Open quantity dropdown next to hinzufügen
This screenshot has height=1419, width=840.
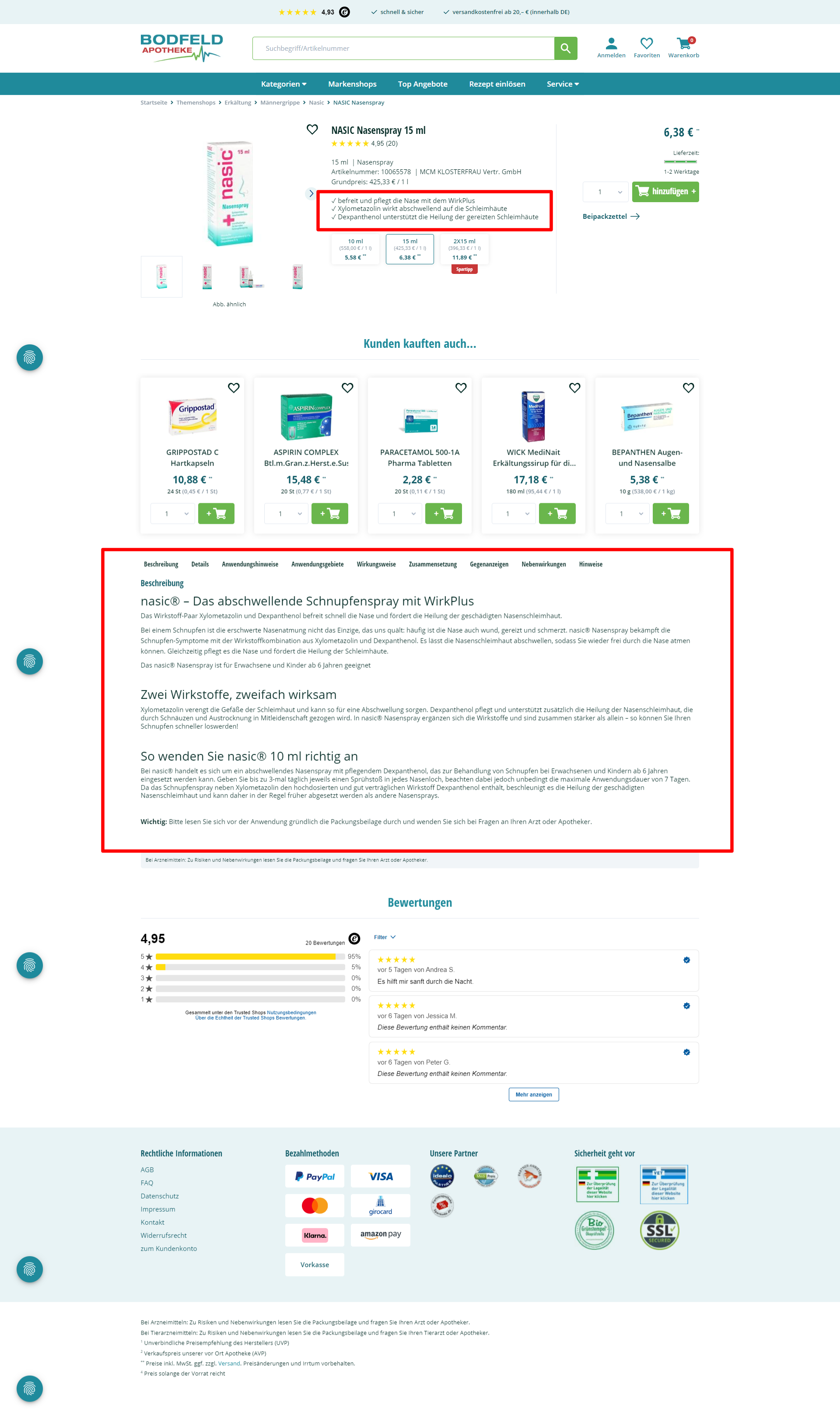(x=605, y=192)
